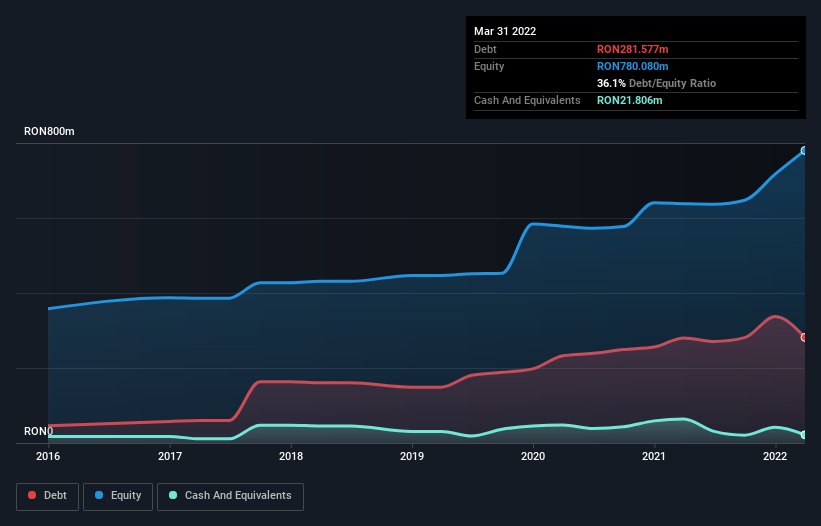This screenshot has height=526, width=821.
Task: Click the RON21.806m cash value
Action: click(629, 100)
